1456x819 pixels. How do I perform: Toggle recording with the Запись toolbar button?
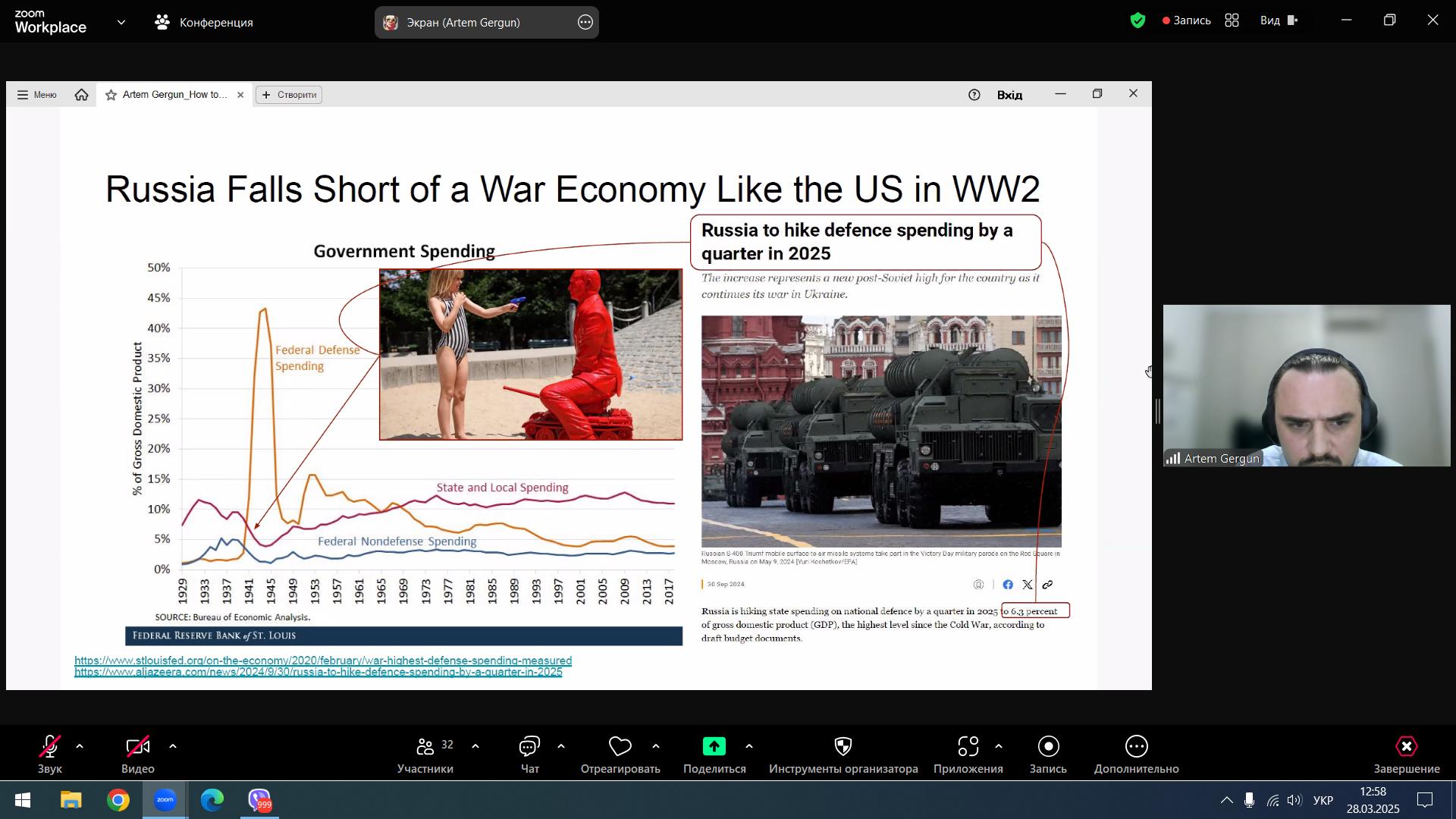click(1048, 755)
